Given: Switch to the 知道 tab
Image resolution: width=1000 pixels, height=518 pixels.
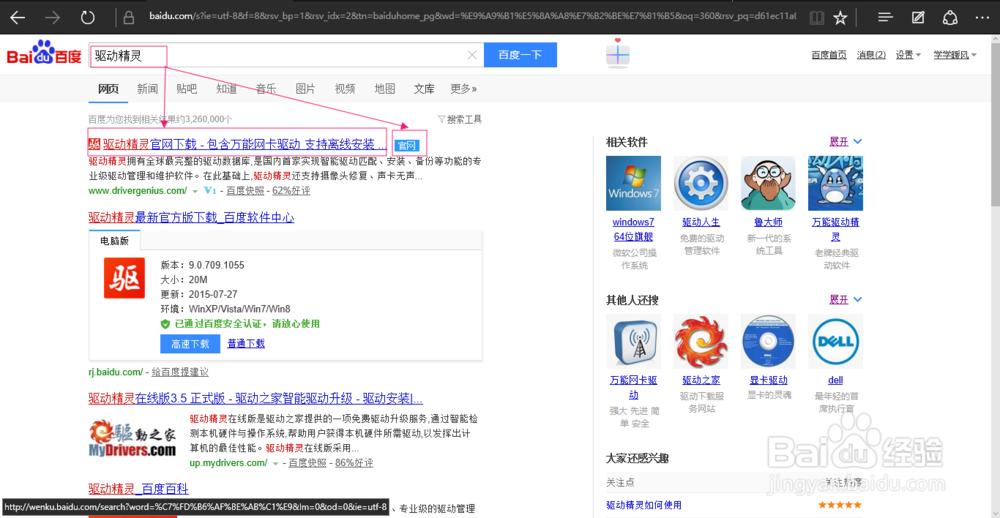Looking at the screenshot, I should (226, 89).
